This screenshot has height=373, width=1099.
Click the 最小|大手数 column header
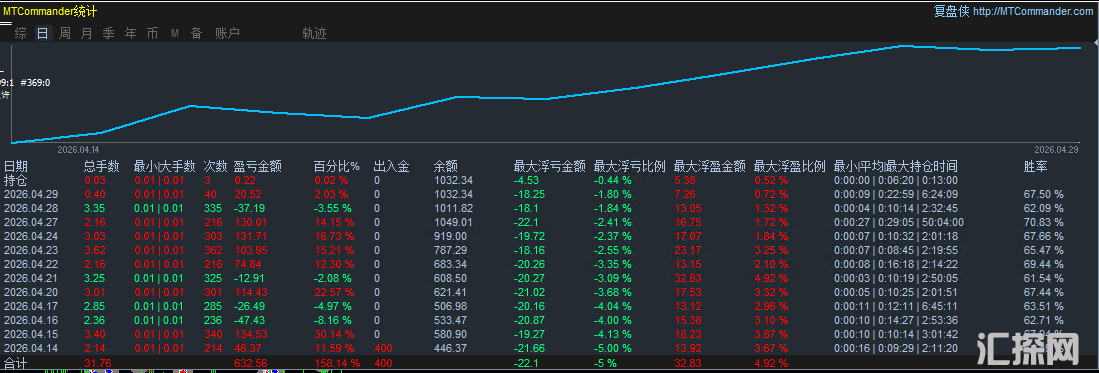click(164, 167)
